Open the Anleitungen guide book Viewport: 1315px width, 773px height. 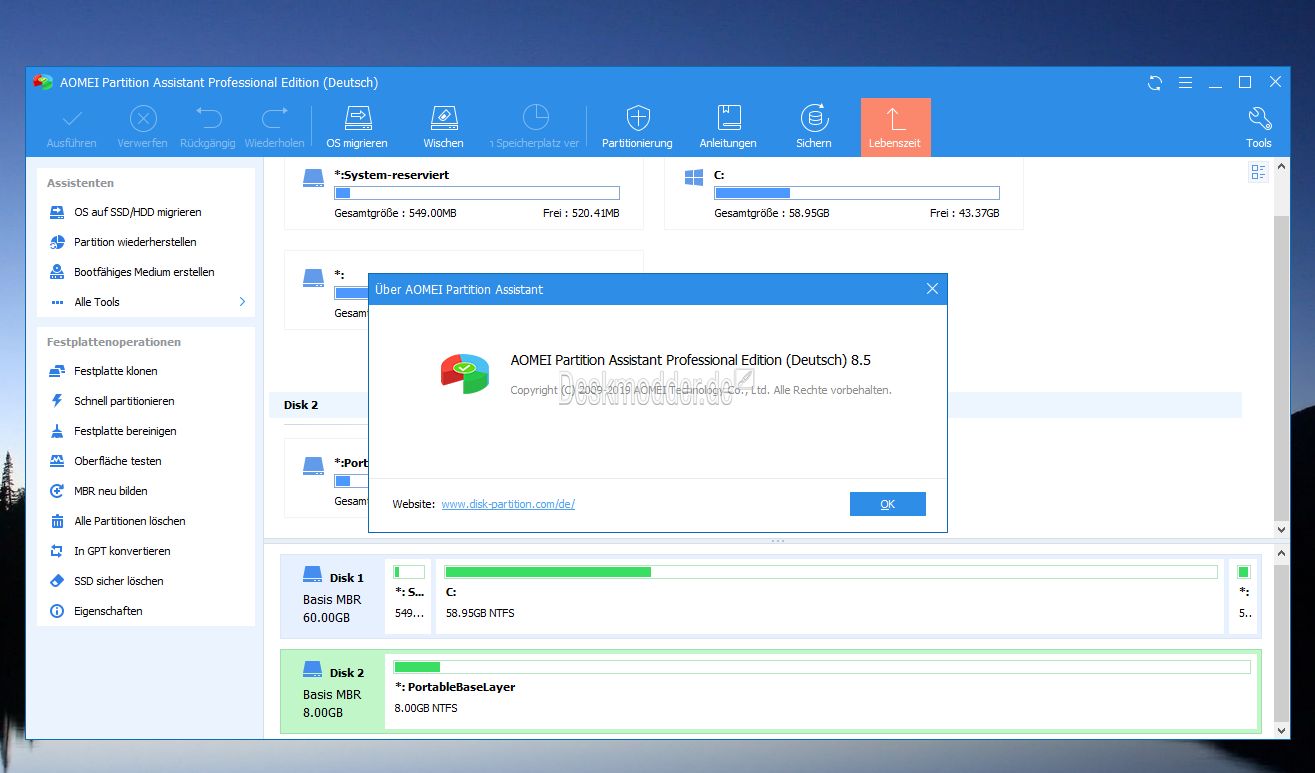click(x=728, y=126)
